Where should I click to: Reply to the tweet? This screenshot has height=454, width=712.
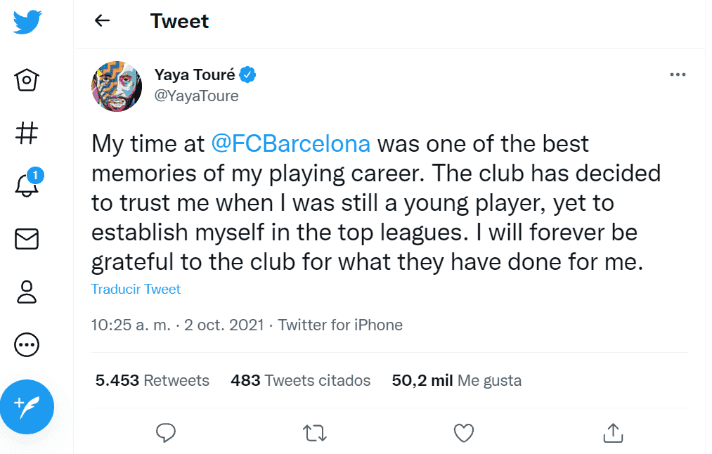click(167, 432)
